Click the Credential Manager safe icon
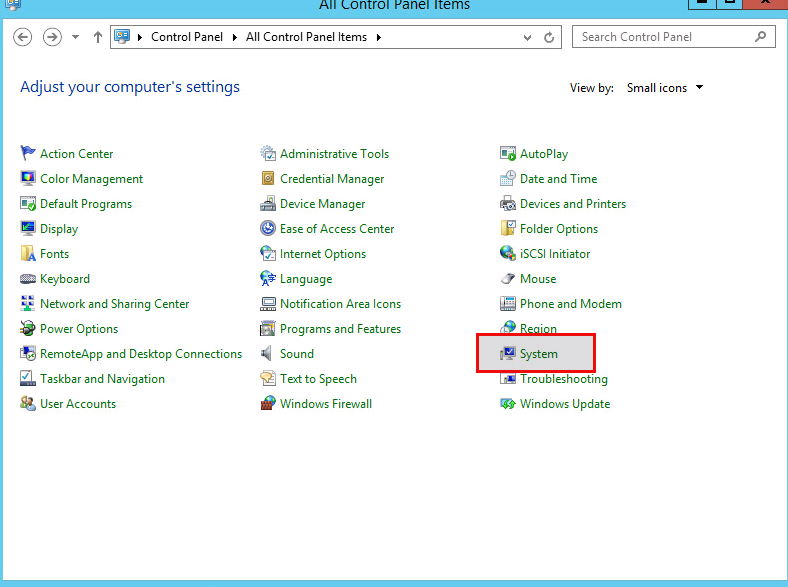This screenshot has width=788, height=587. pyautogui.click(x=268, y=178)
